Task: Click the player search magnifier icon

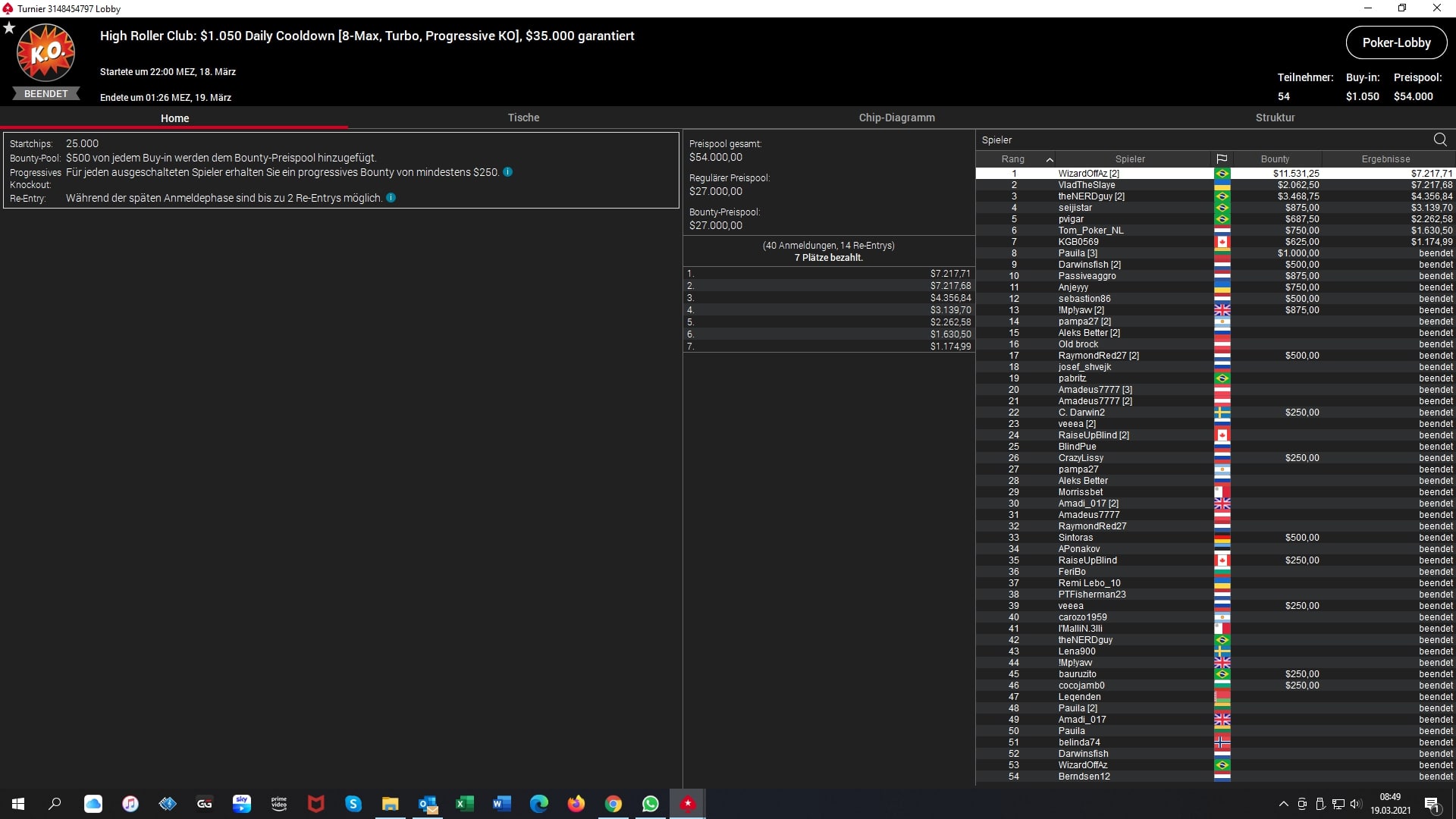Action: click(x=1440, y=140)
